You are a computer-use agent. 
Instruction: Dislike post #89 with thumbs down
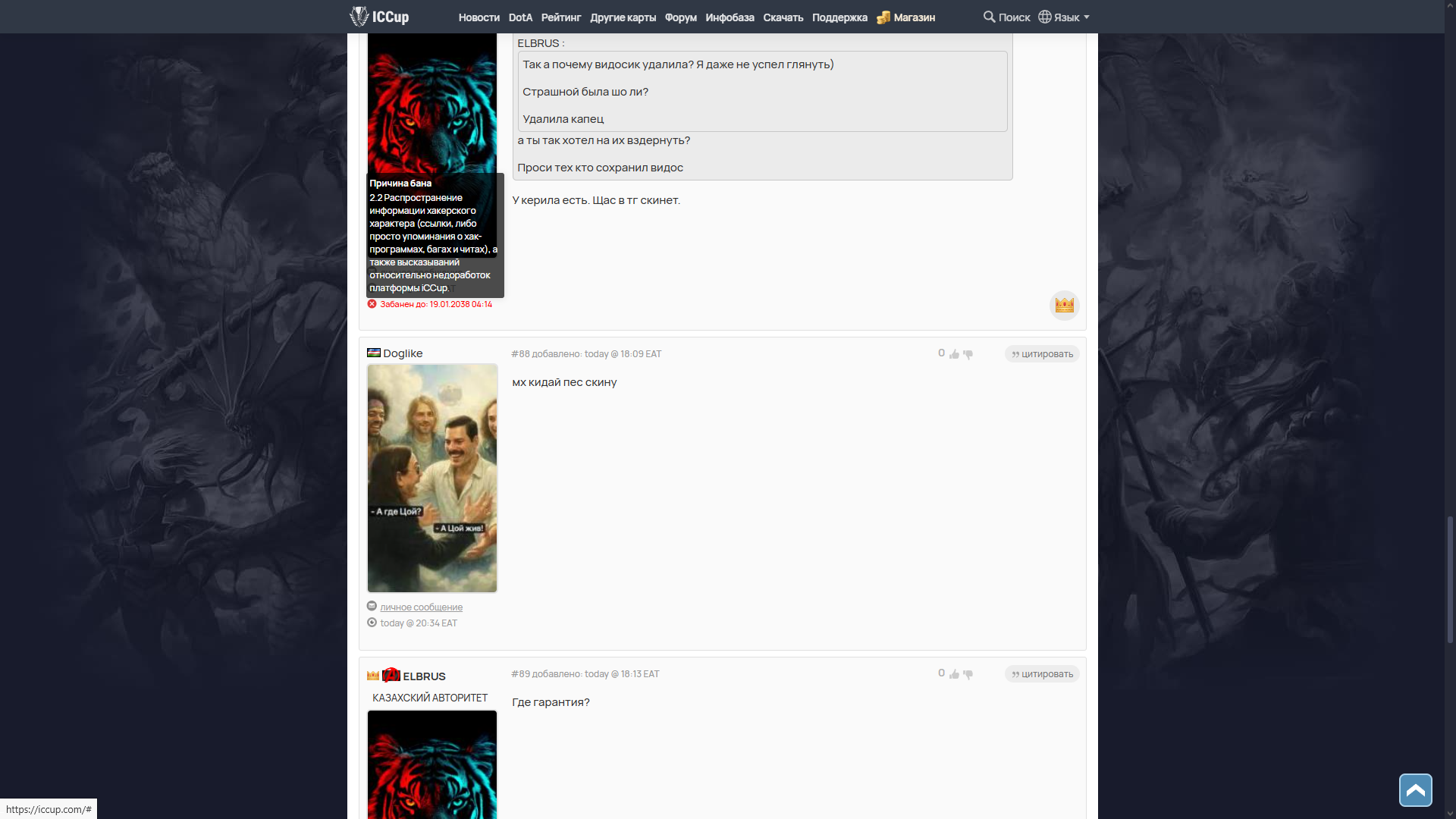pyautogui.click(x=968, y=674)
